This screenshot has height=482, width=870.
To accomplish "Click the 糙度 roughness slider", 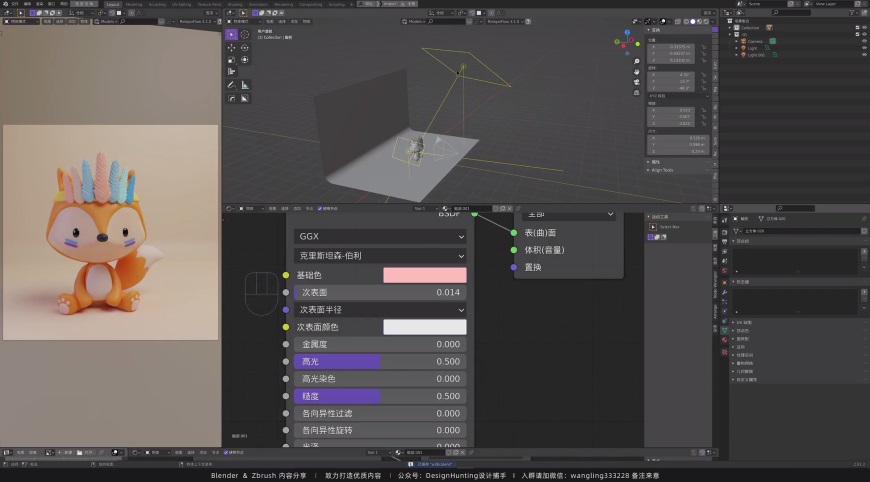I will pos(380,396).
